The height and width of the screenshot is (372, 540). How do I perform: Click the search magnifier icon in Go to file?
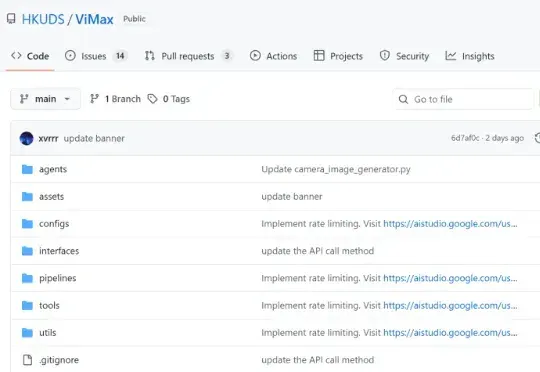click(403, 100)
